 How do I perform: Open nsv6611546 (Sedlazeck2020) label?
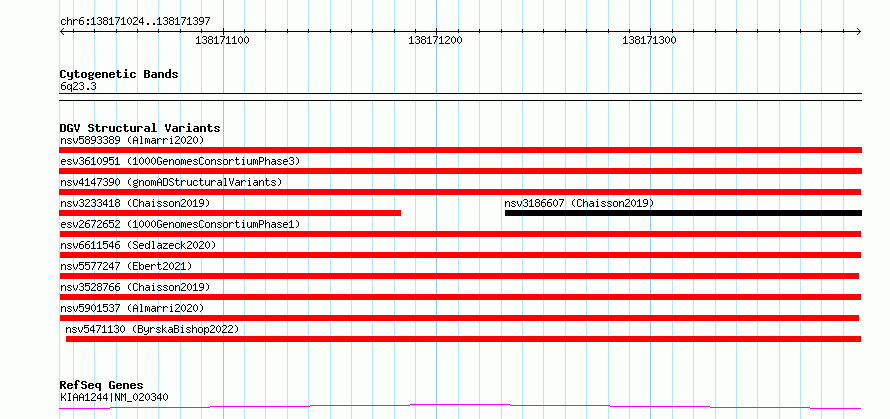click(x=138, y=245)
